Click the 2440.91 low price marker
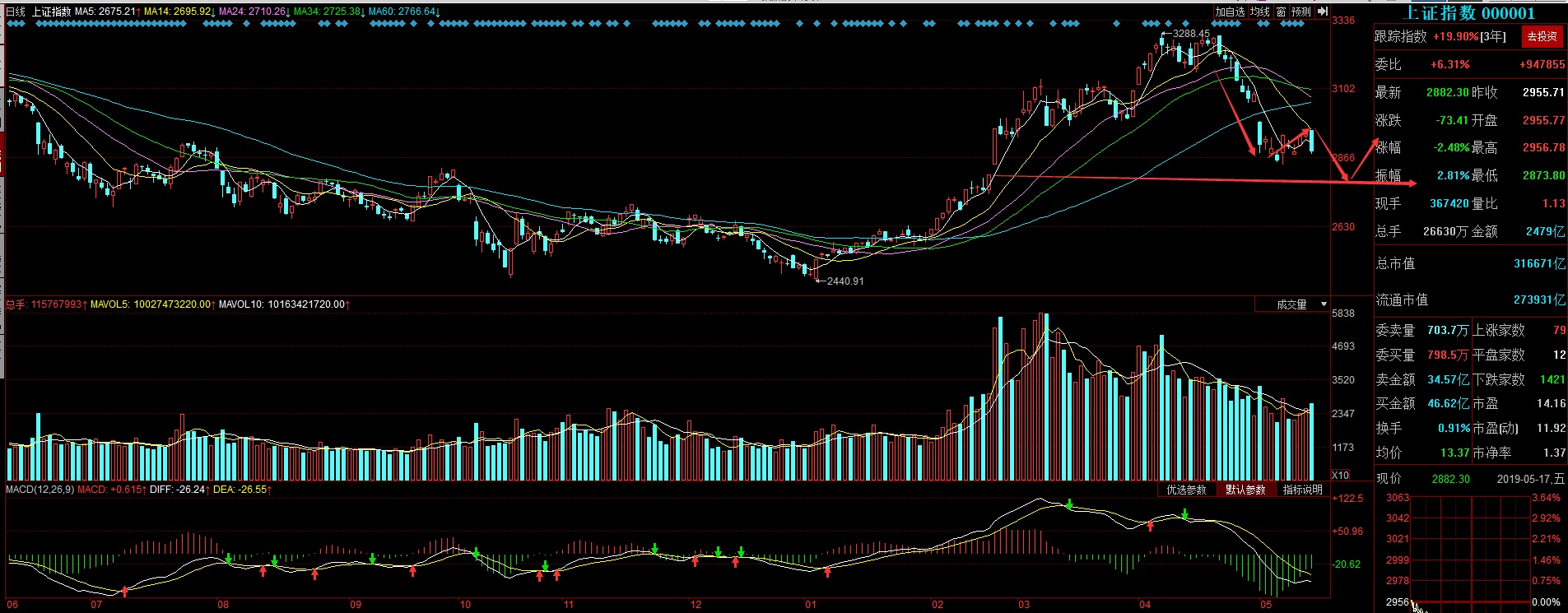The width and height of the screenshot is (1568, 613). [x=844, y=281]
